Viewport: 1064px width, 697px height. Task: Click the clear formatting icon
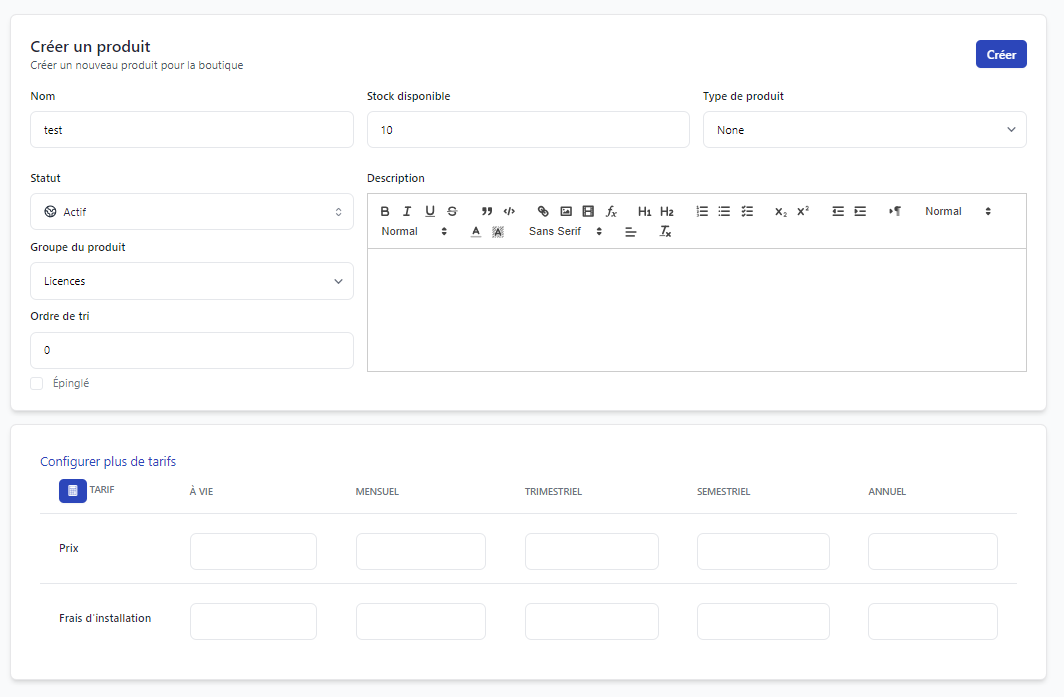tap(665, 231)
